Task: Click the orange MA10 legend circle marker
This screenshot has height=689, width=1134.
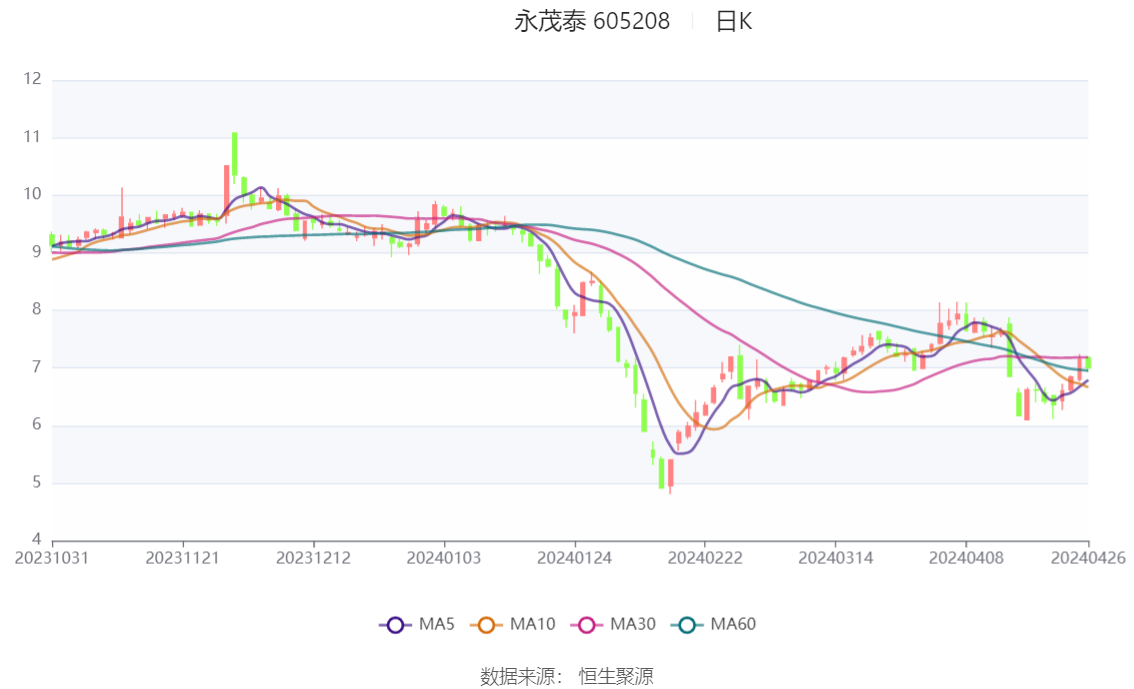Action: [x=487, y=625]
